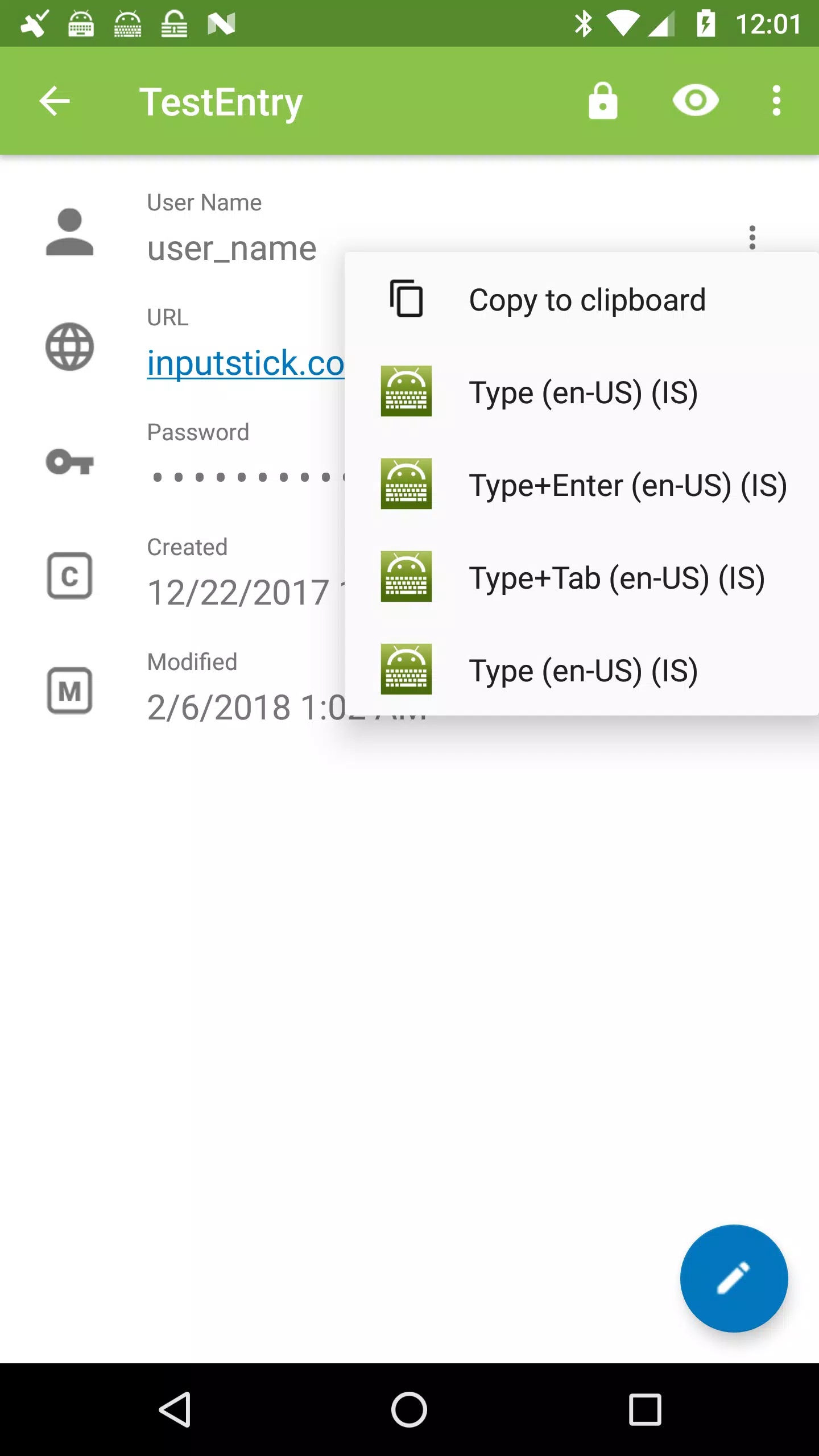Open the User Name field options menu
Image resolution: width=819 pixels, height=1456 pixels.
coord(752,237)
